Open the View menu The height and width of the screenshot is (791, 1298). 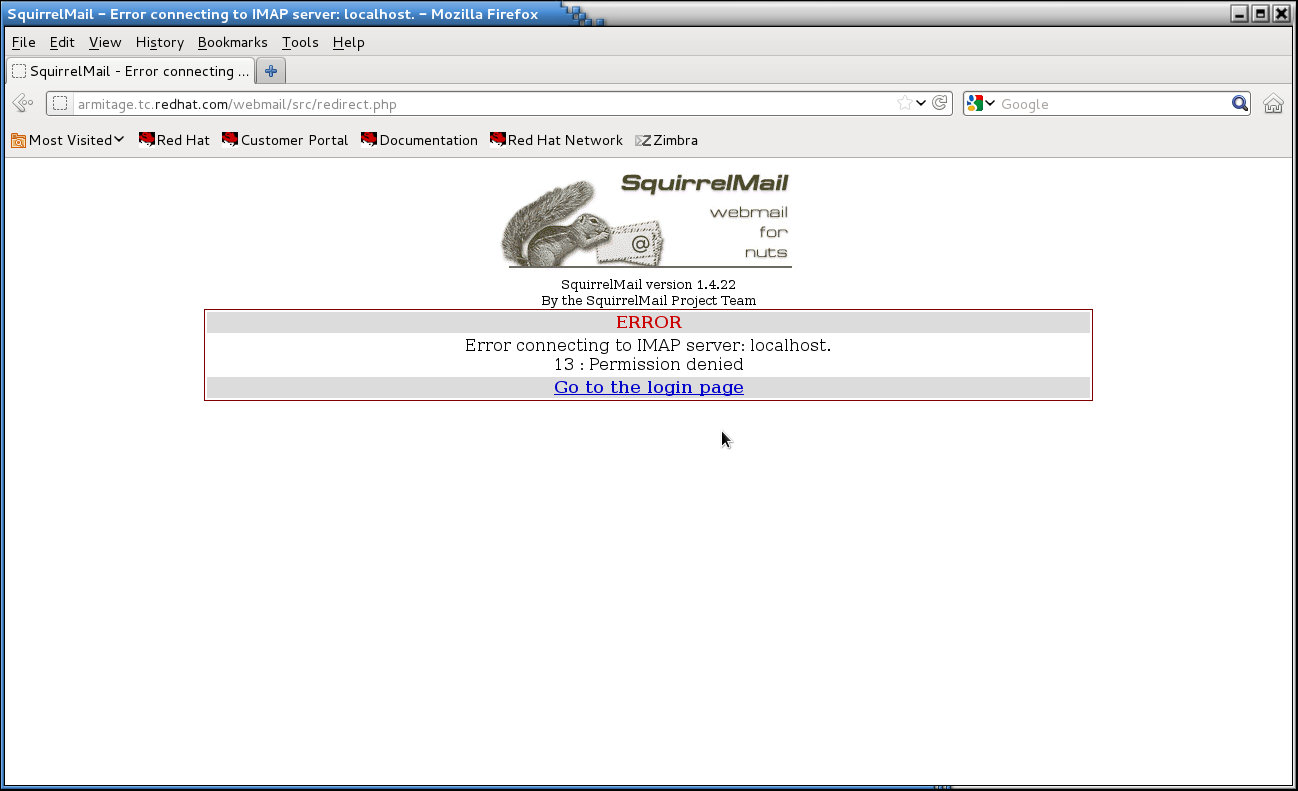(105, 42)
